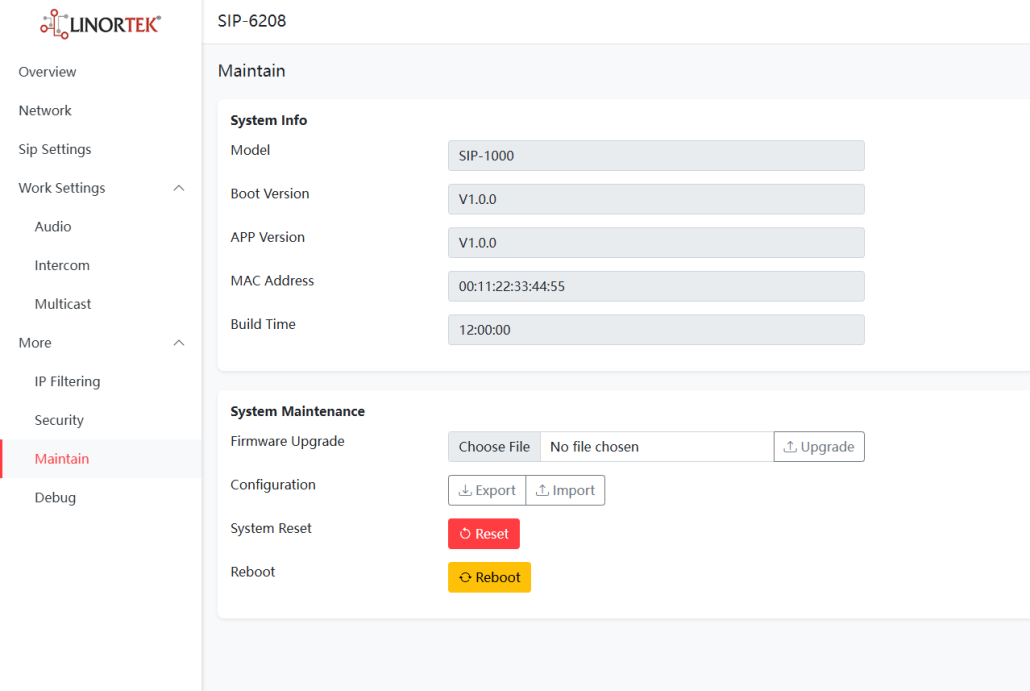Click the red Reset button
The height and width of the screenshot is (691, 1030).
[483, 533]
